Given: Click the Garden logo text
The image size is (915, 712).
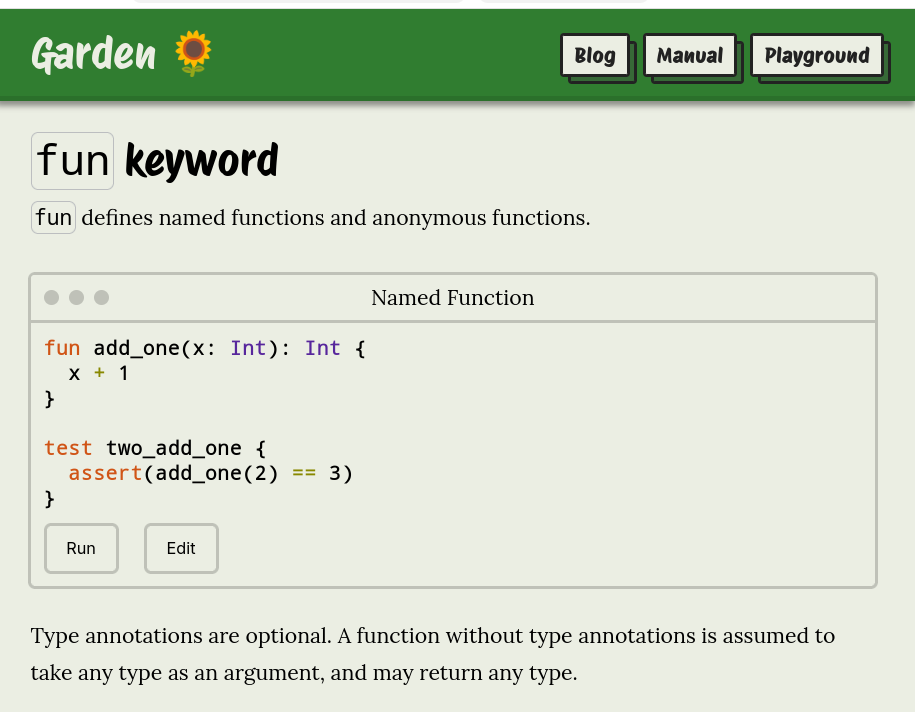Looking at the screenshot, I should pos(93,54).
